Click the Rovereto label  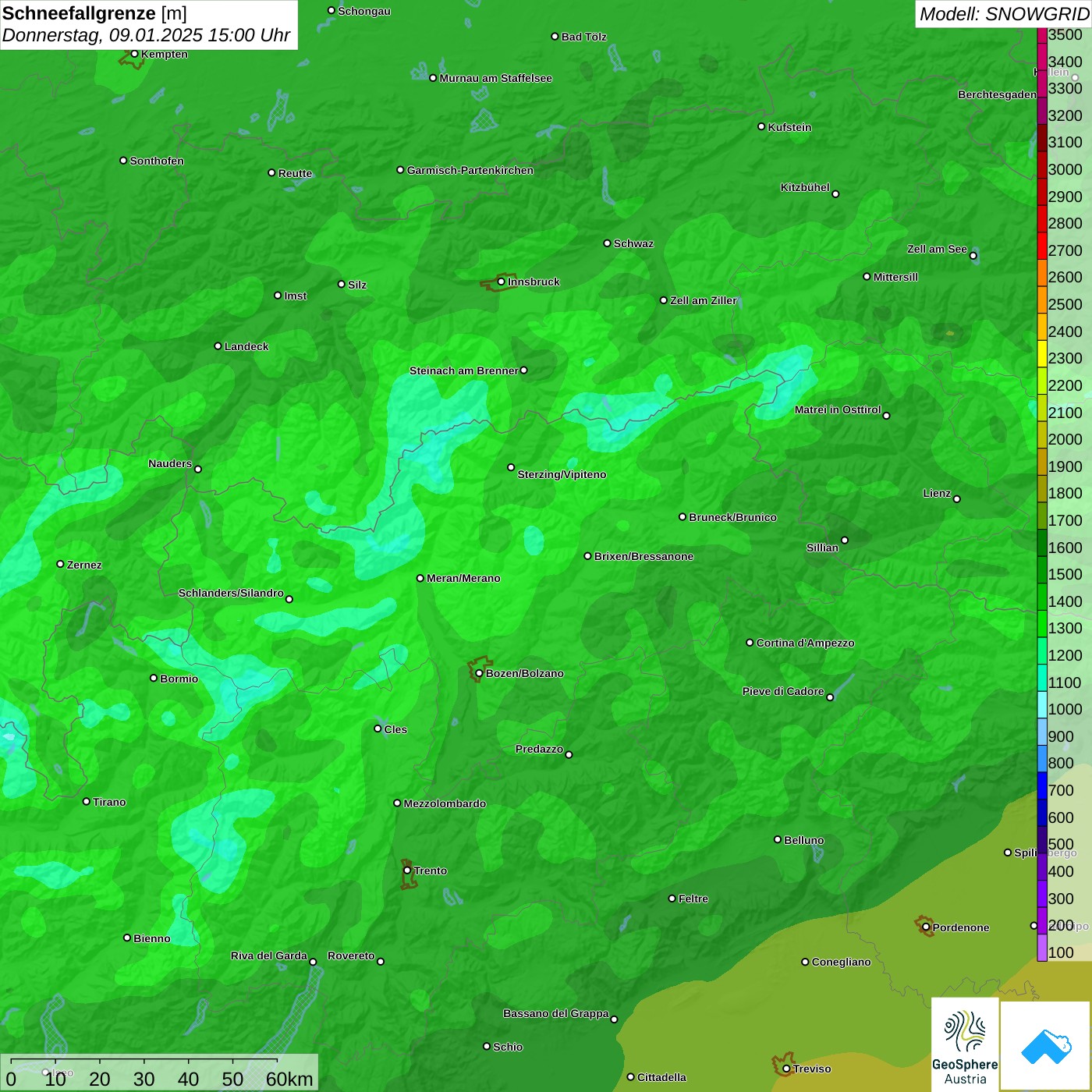(x=351, y=955)
